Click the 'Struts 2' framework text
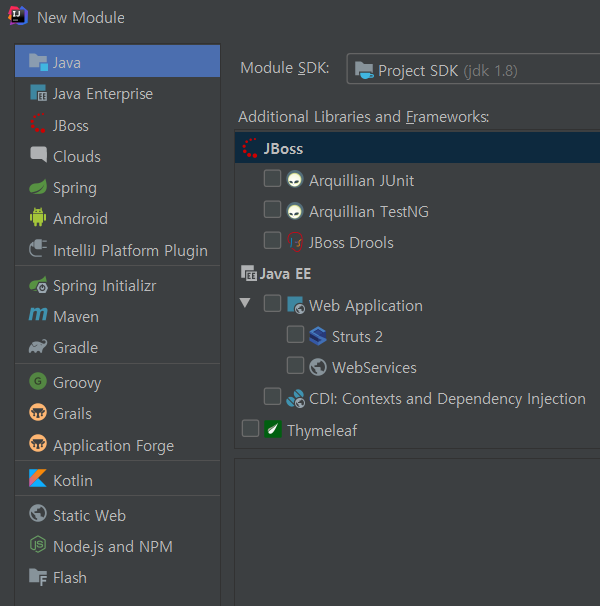 click(x=357, y=337)
